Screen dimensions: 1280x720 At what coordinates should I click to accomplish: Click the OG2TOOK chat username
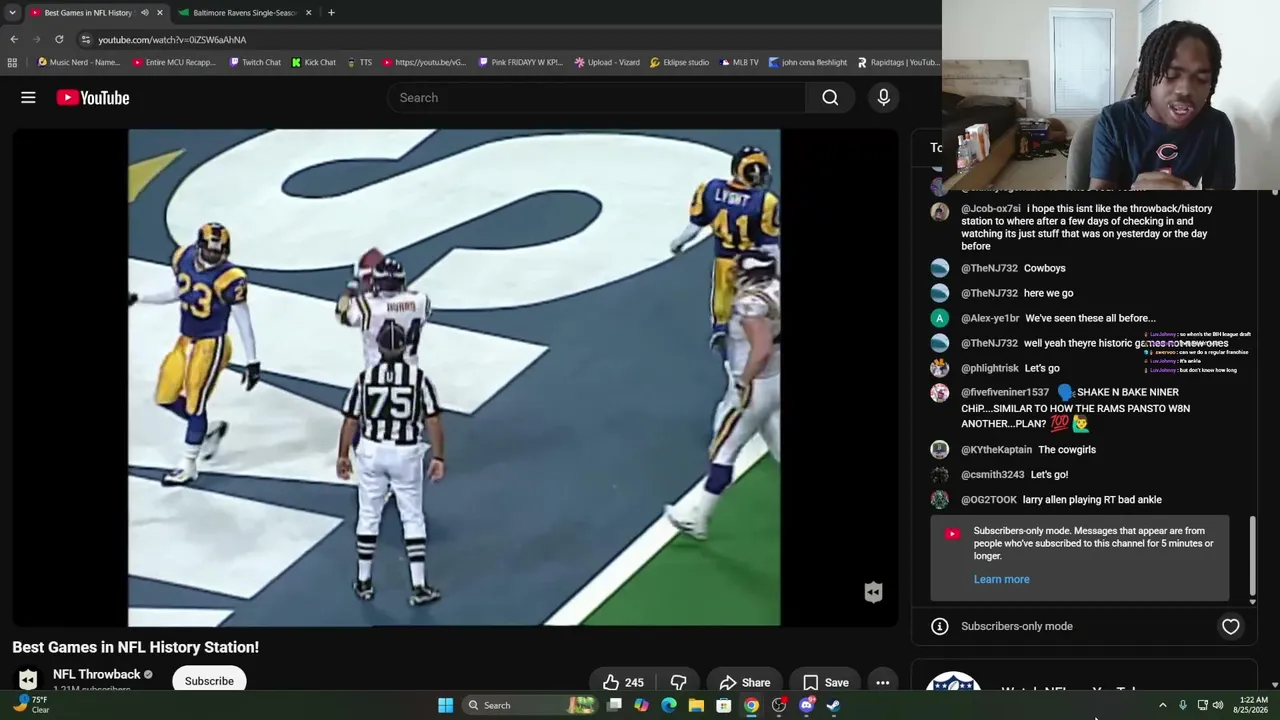click(x=989, y=500)
